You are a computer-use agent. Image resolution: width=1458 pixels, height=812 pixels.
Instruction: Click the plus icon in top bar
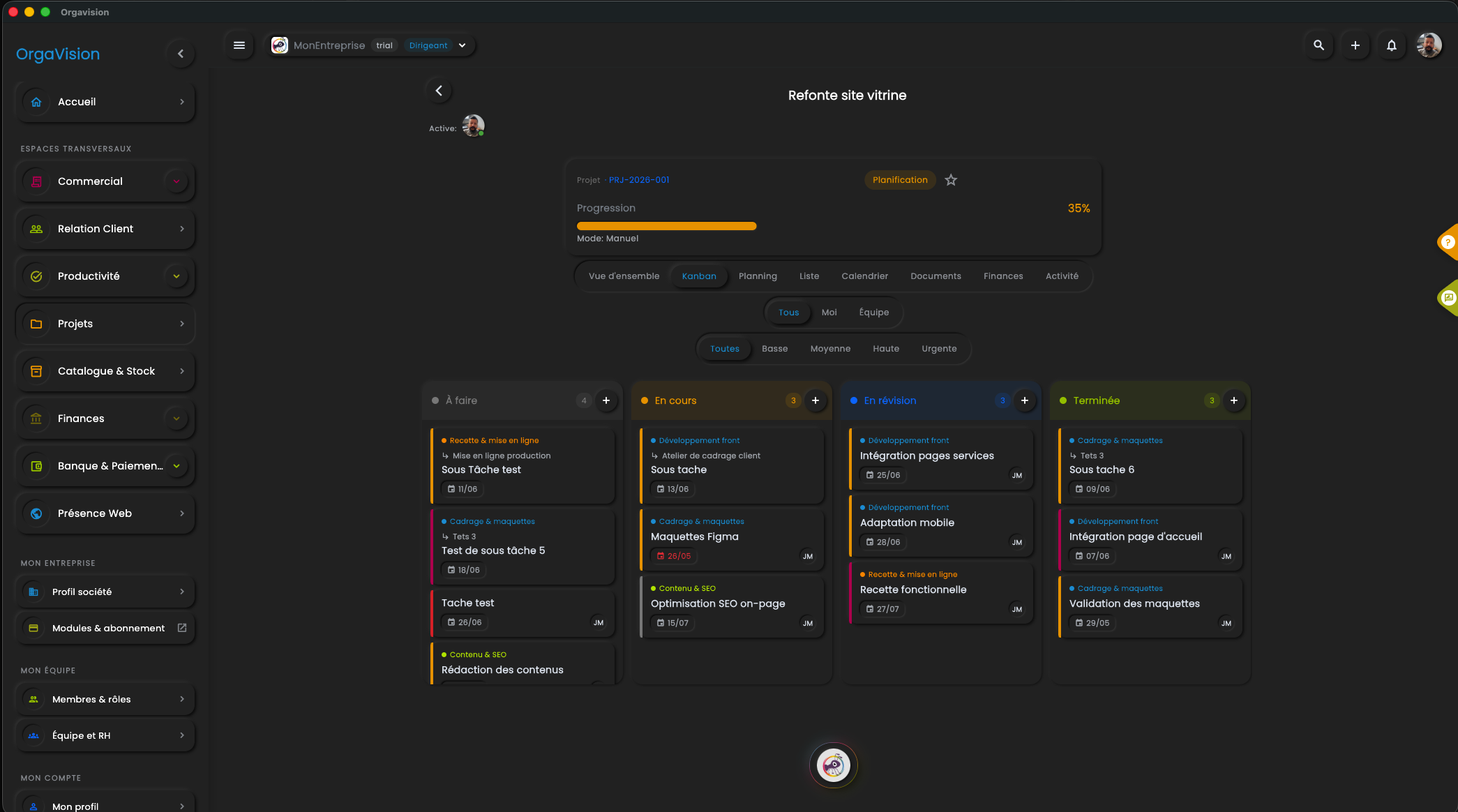[1355, 45]
